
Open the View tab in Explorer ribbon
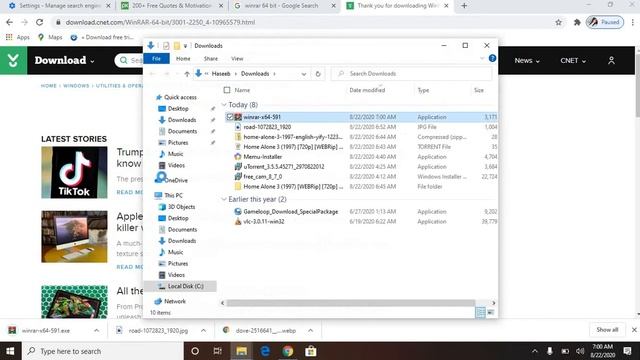237,59
